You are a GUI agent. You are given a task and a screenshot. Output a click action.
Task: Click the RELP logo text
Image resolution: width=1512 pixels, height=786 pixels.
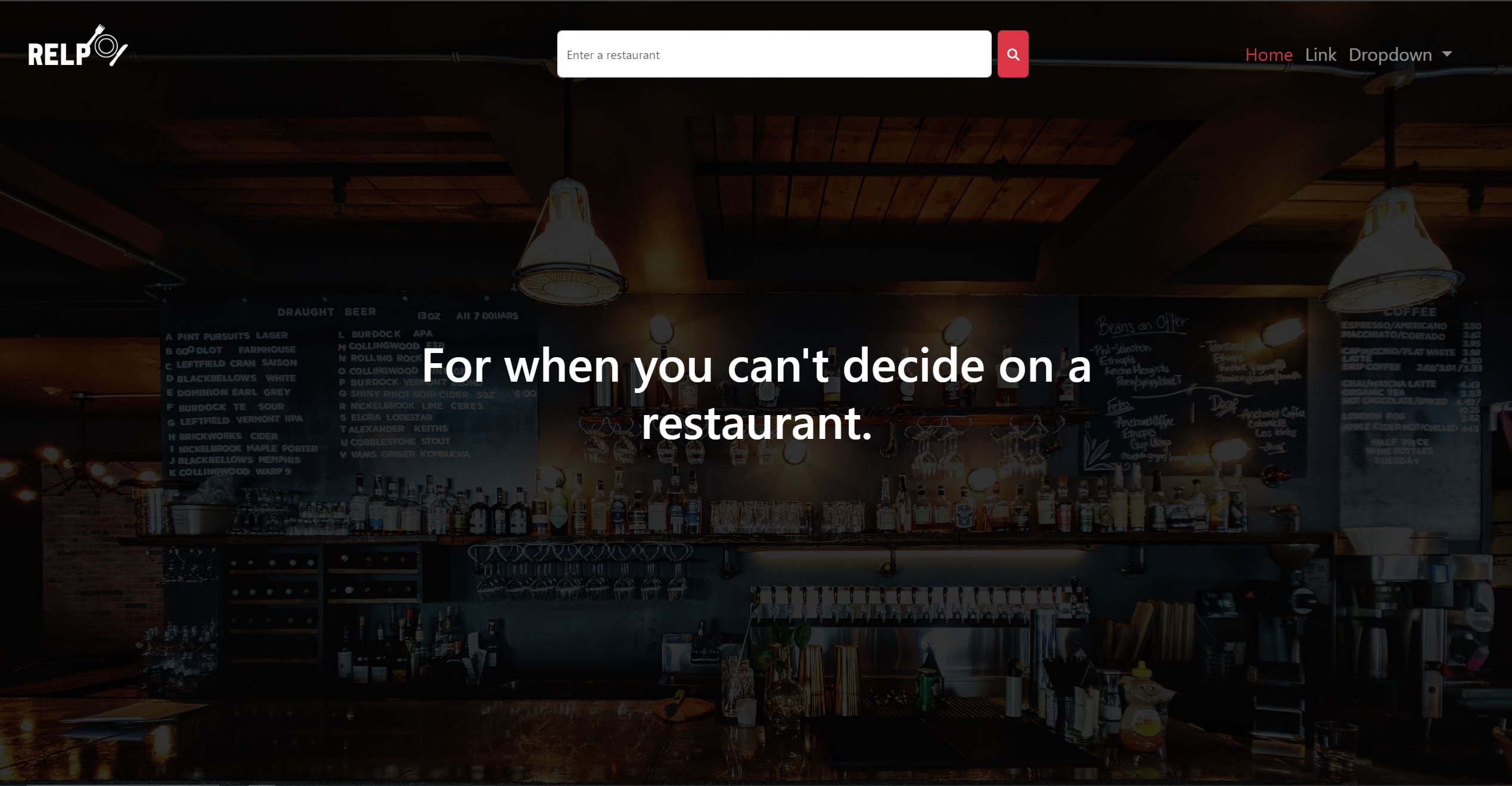[x=59, y=55]
